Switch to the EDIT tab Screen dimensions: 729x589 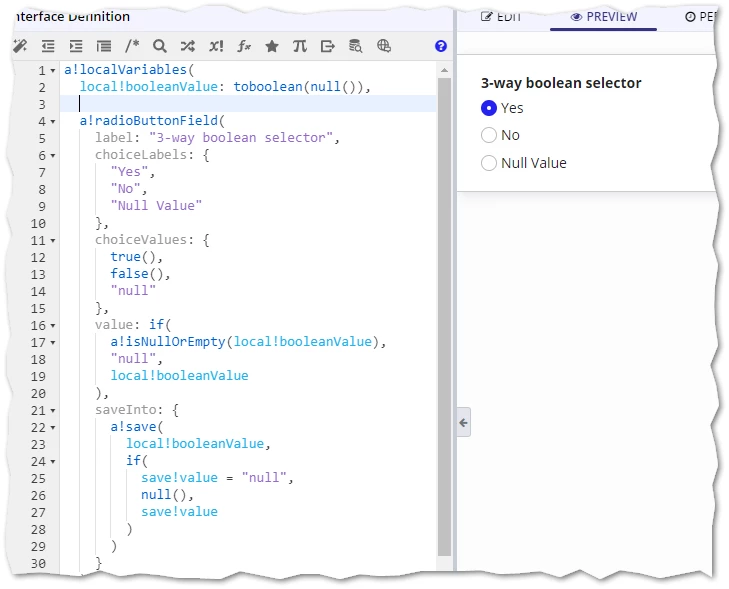tap(501, 17)
